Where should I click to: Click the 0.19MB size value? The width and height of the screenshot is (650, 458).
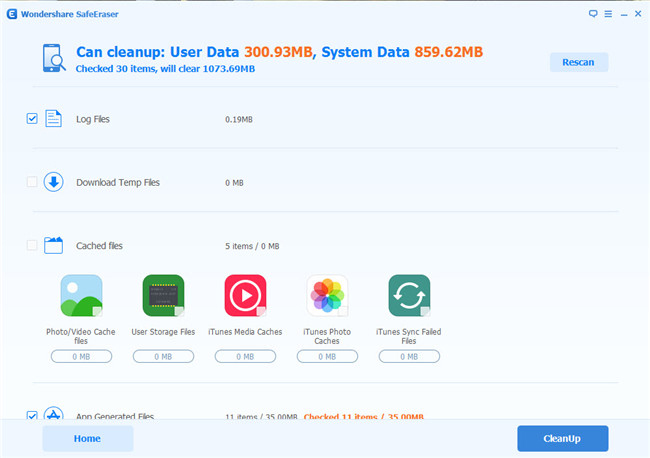pyautogui.click(x=239, y=119)
